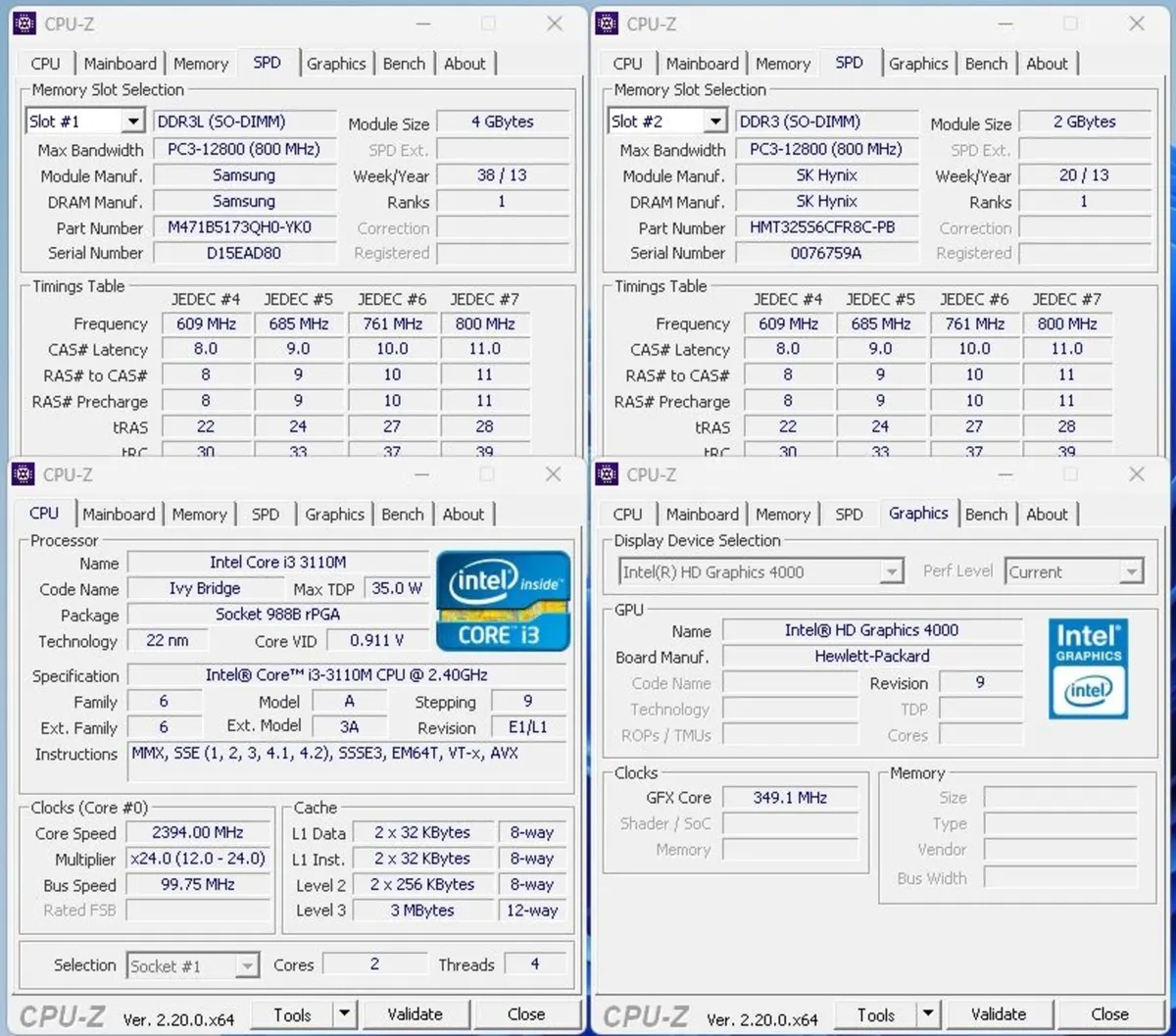Close the Slot #1 SPD window with X

[555, 24]
